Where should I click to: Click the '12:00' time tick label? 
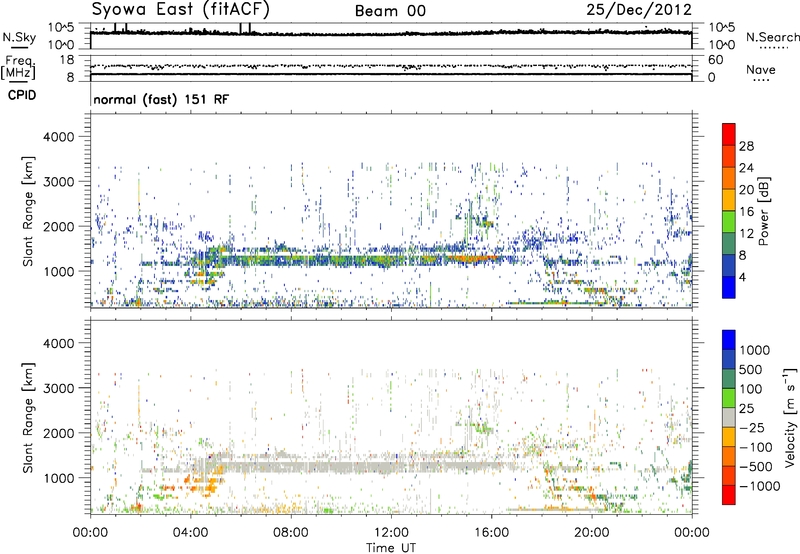[x=391, y=533]
